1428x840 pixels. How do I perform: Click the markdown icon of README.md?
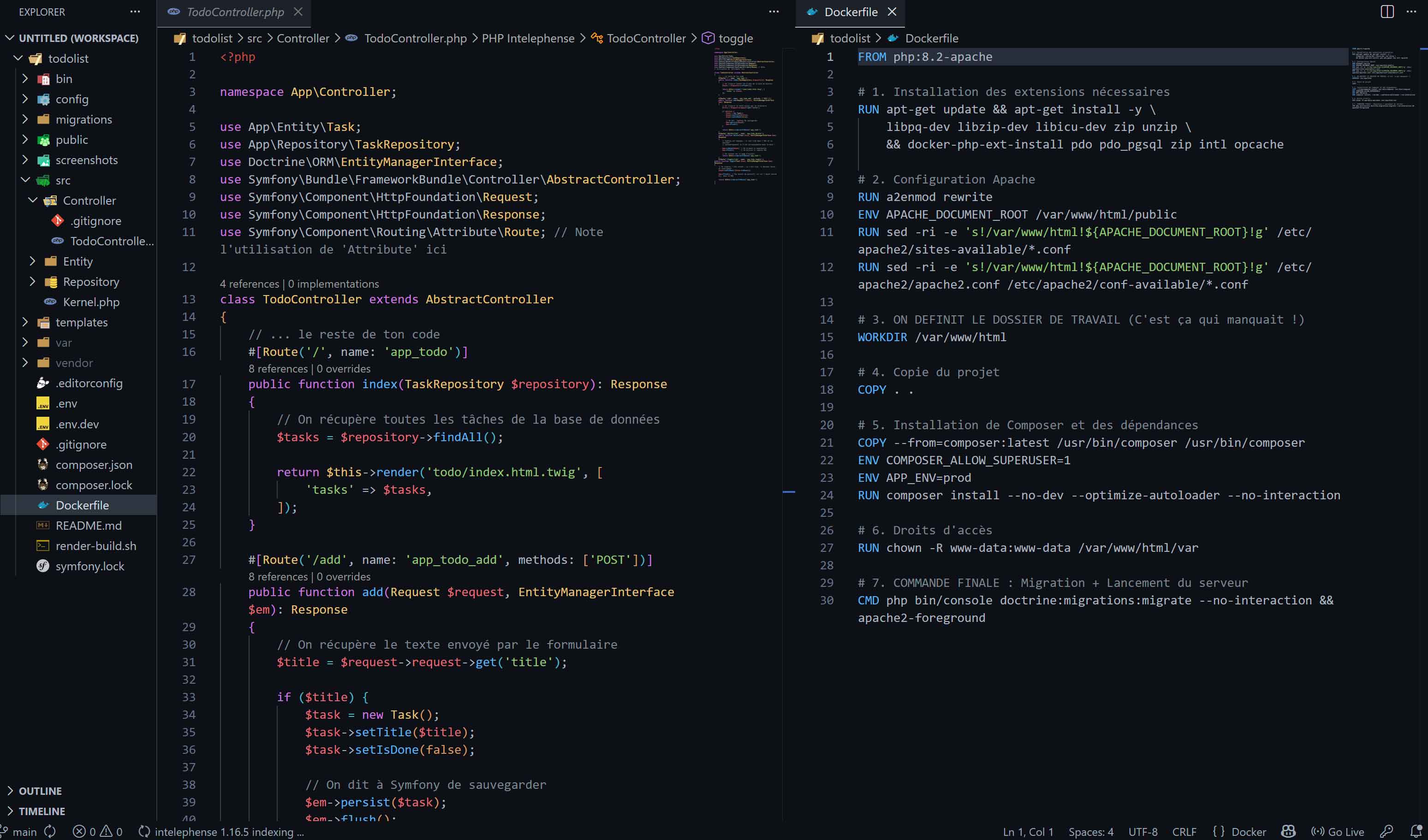(43, 525)
